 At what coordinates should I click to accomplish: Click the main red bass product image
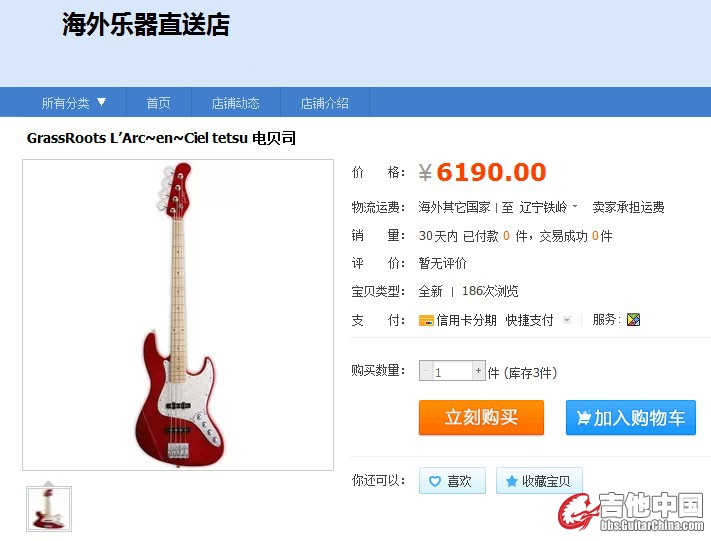tap(178, 315)
